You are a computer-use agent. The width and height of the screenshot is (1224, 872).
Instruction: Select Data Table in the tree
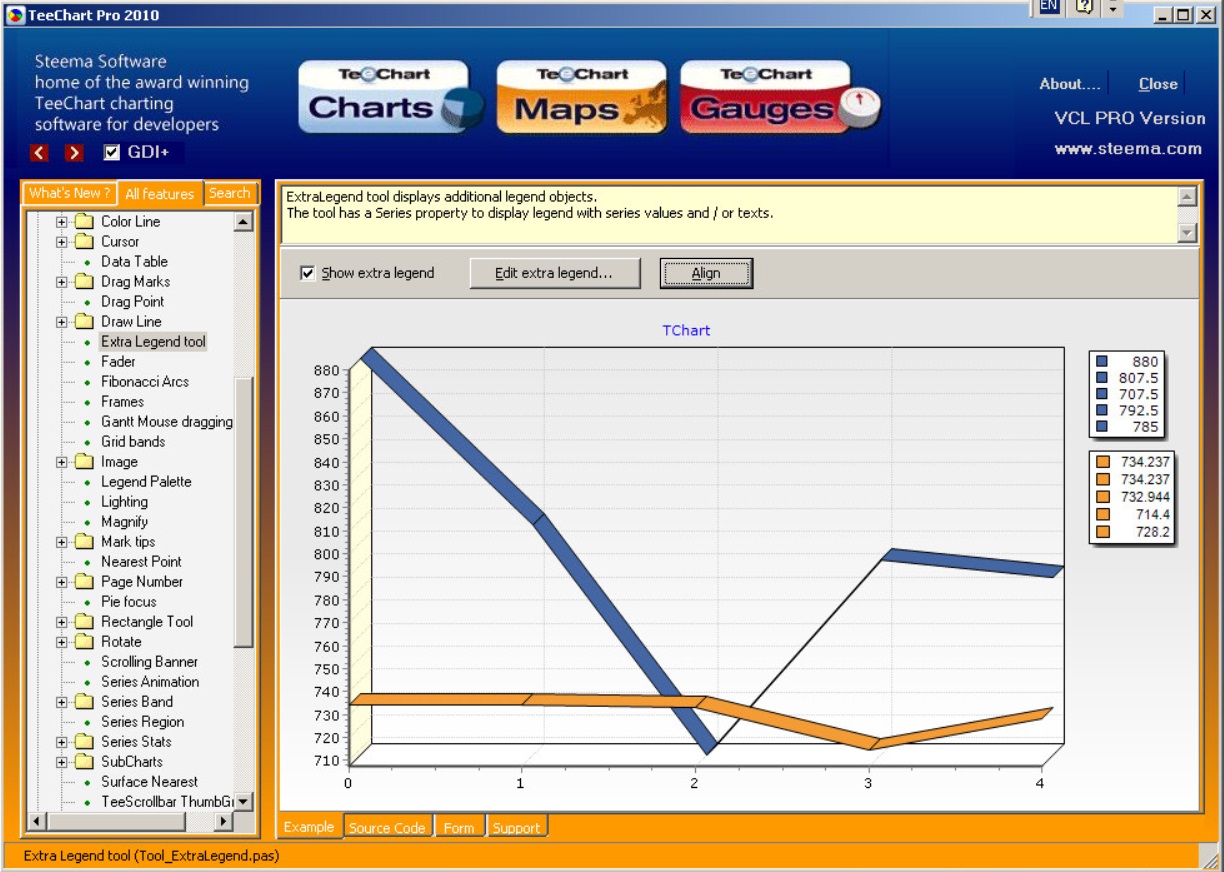[x=134, y=262]
